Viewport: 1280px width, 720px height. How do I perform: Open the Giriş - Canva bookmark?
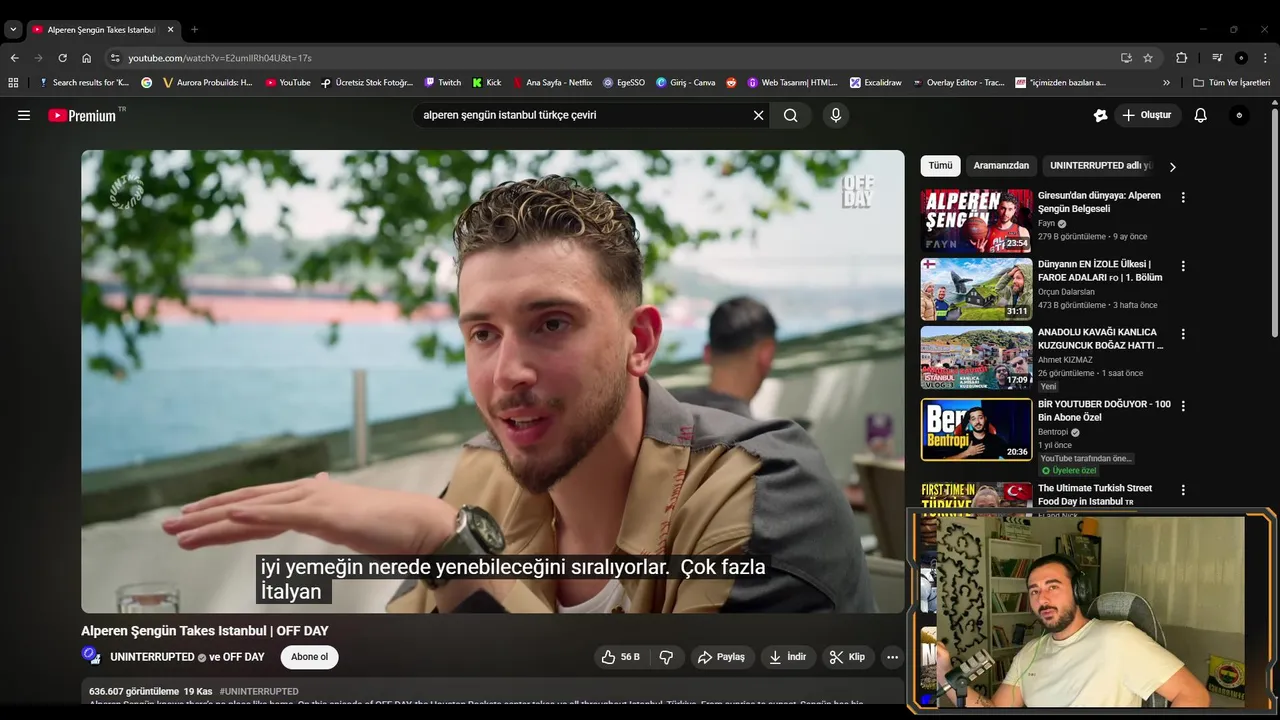(x=686, y=83)
